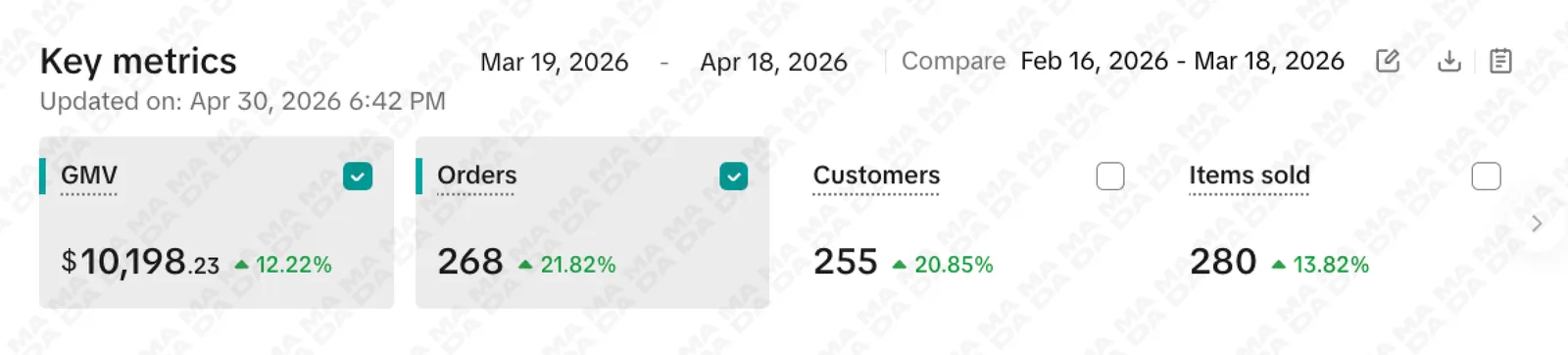Open the Apr 18, 2026 end date picker
This screenshot has width=1568, height=355.
pyautogui.click(x=773, y=63)
